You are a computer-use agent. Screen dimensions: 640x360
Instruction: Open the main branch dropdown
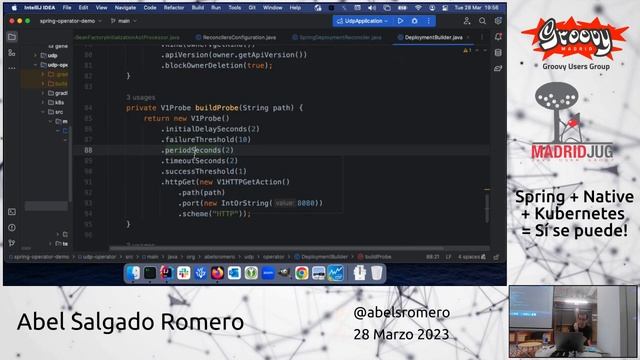click(x=124, y=21)
